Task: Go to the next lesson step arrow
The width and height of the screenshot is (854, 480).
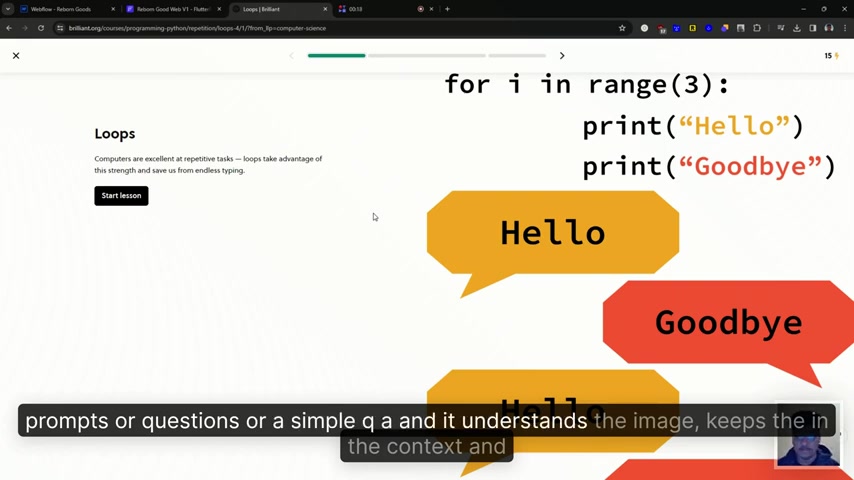Action: point(562,56)
